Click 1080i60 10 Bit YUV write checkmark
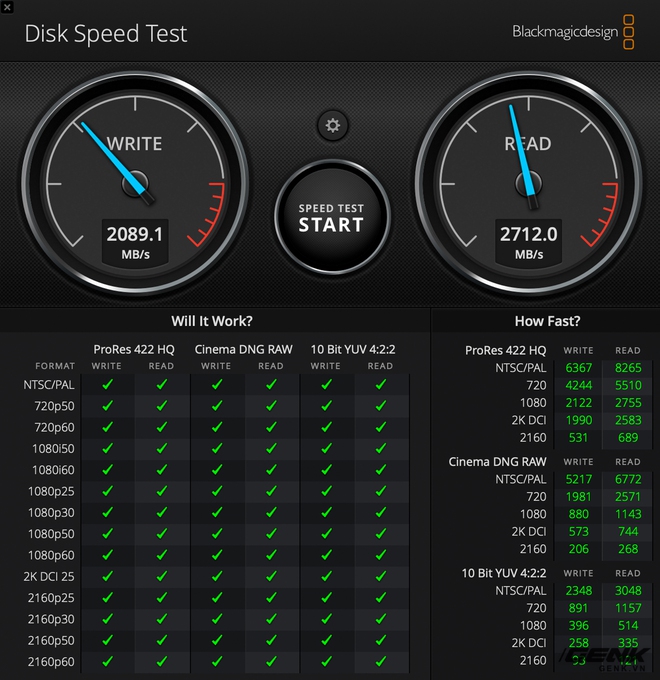The height and width of the screenshot is (680, 660). [x=326, y=469]
